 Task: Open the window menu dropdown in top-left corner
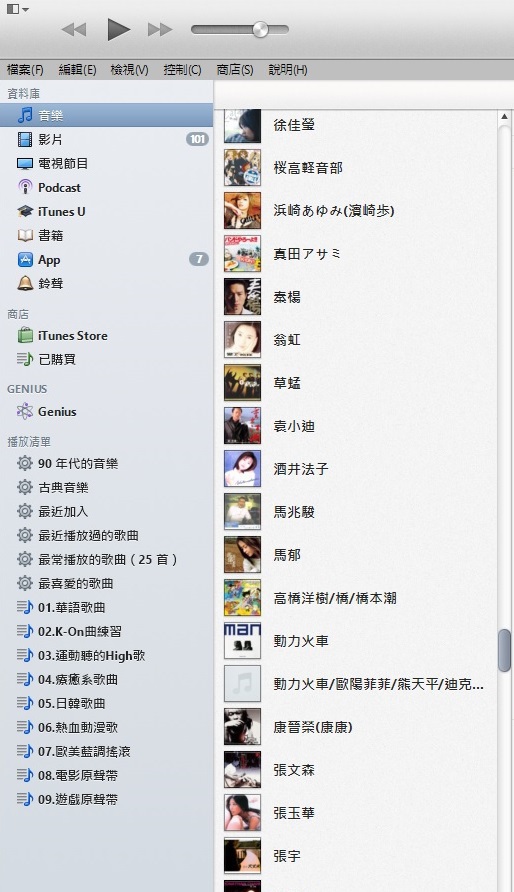[x=17, y=9]
